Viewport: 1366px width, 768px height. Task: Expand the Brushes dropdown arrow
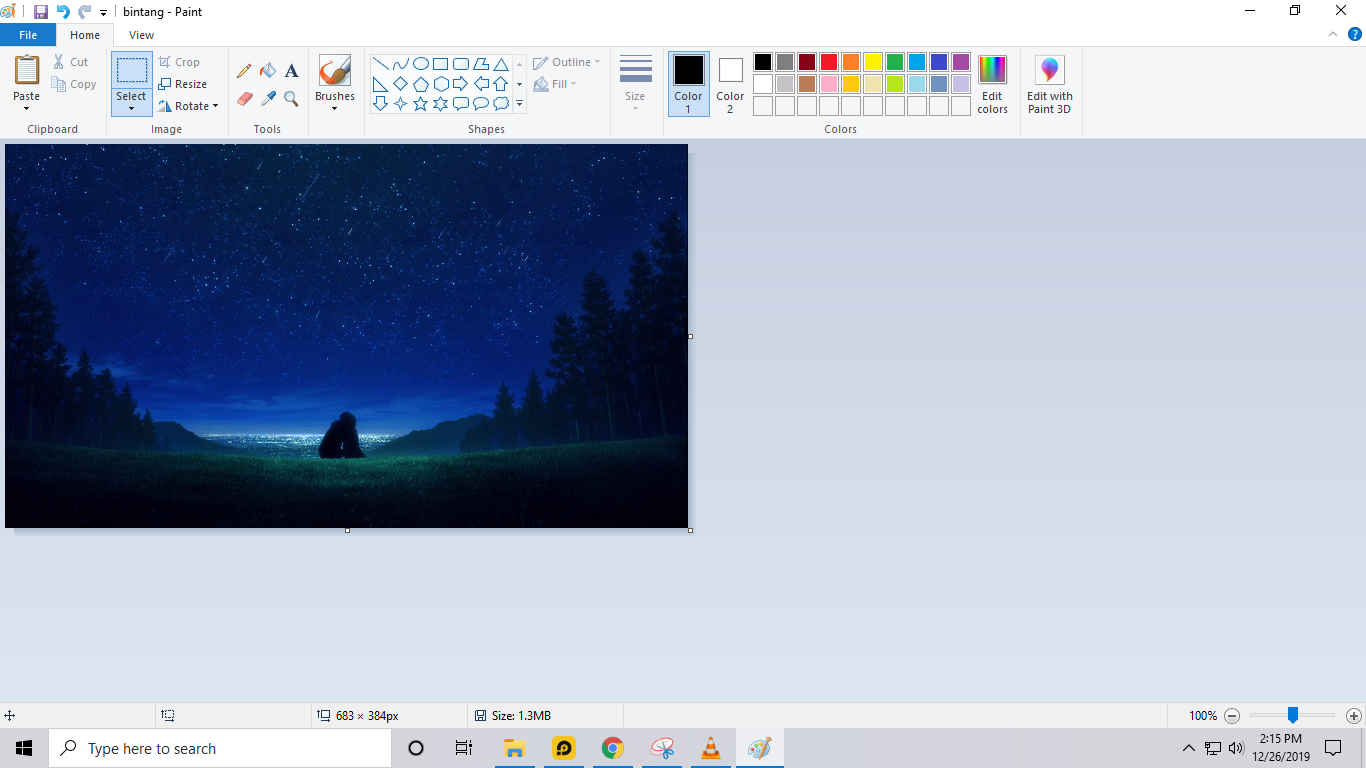tap(334, 108)
